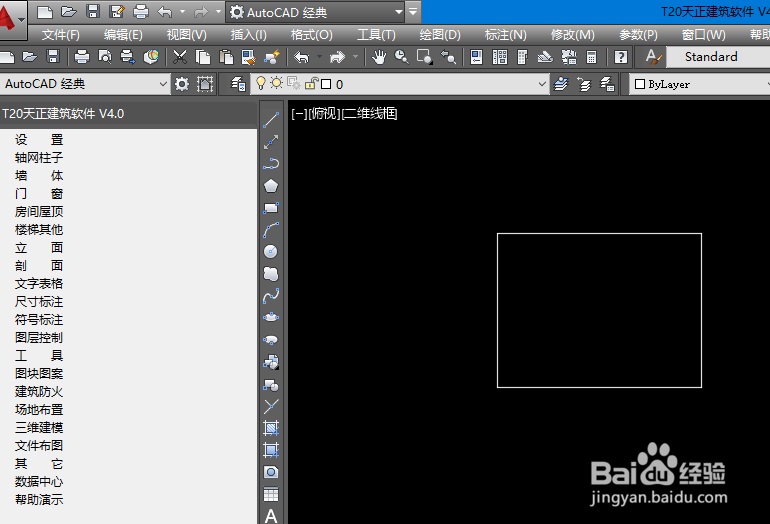Image resolution: width=770 pixels, height=524 pixels.
Task: Click the Save As icon in quick access
Action: [x=117, y=12]
